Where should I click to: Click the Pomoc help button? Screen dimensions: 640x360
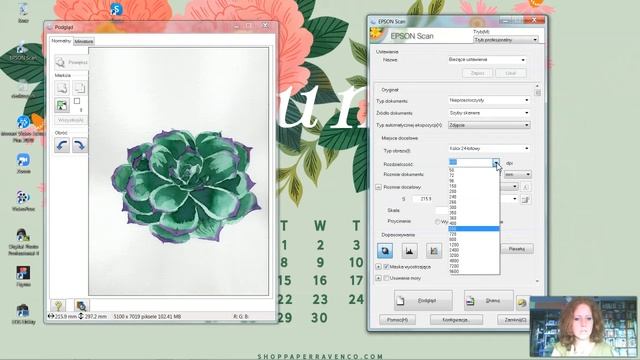[x=398, y=320]
